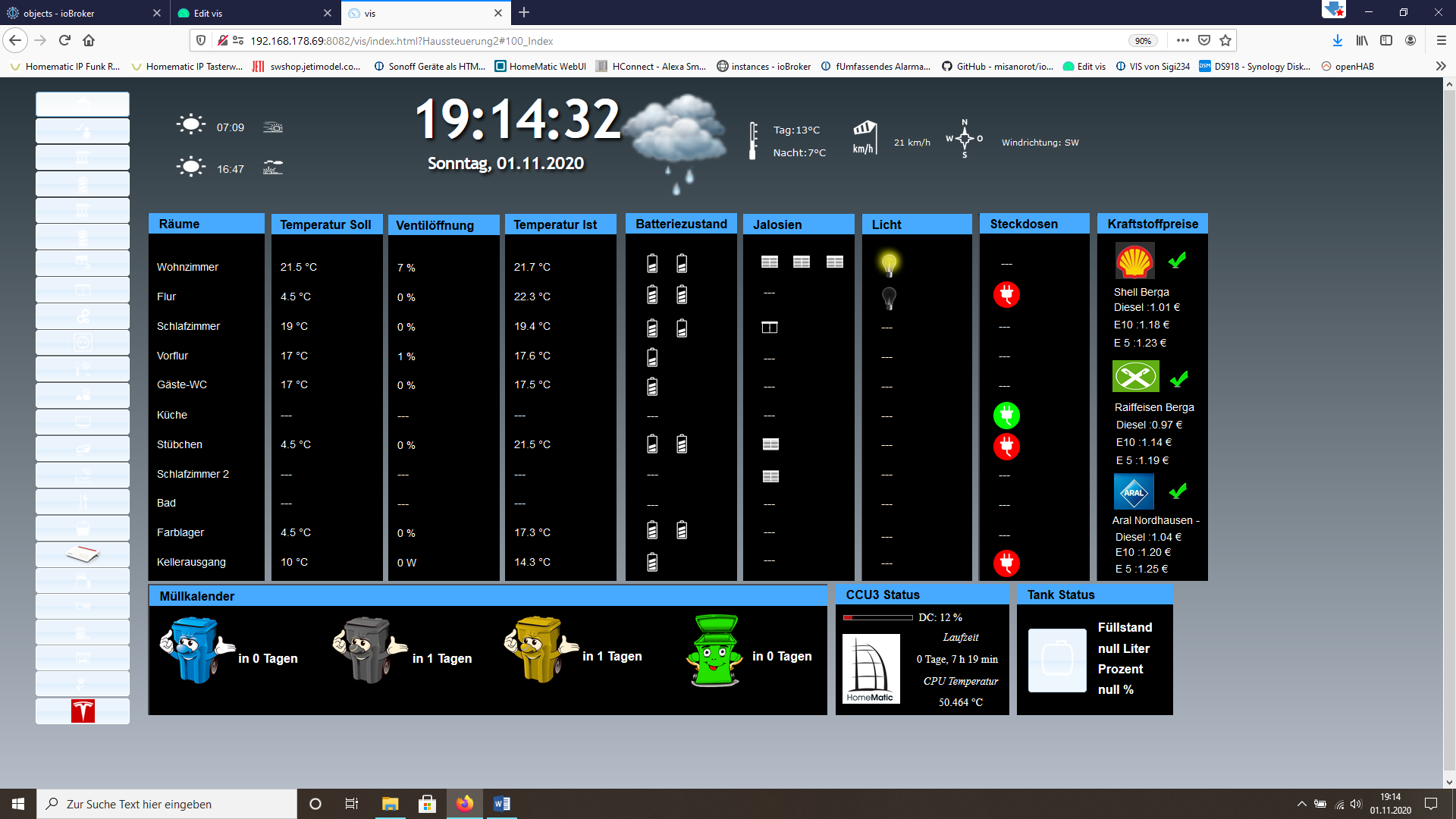The width and height of the screenshot is (1456, 819).
Task: Click the Fritzbox router sidebar button
Action: click(x=83, y=554)
